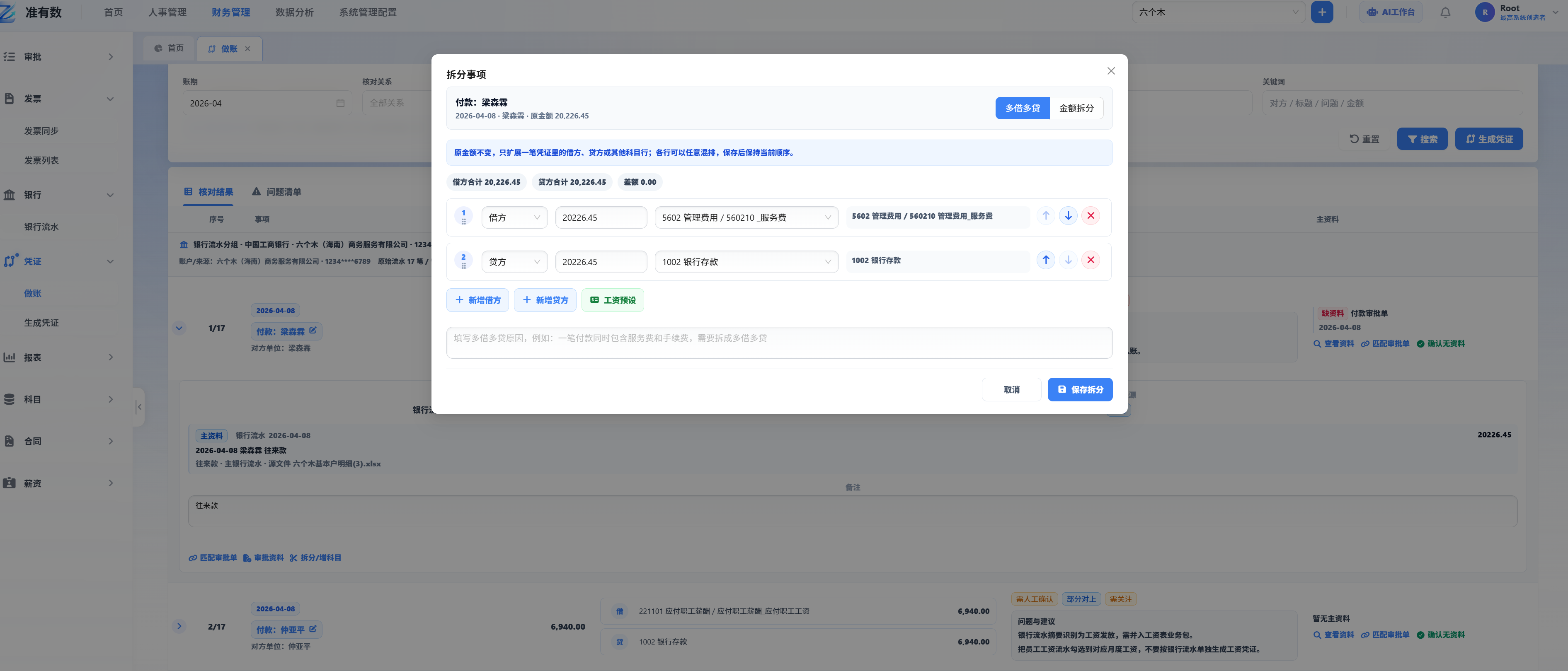The height and width of the screenshot is (671, 1568).
Task: Close the 做账 tab
Action: tap(247, 48)
